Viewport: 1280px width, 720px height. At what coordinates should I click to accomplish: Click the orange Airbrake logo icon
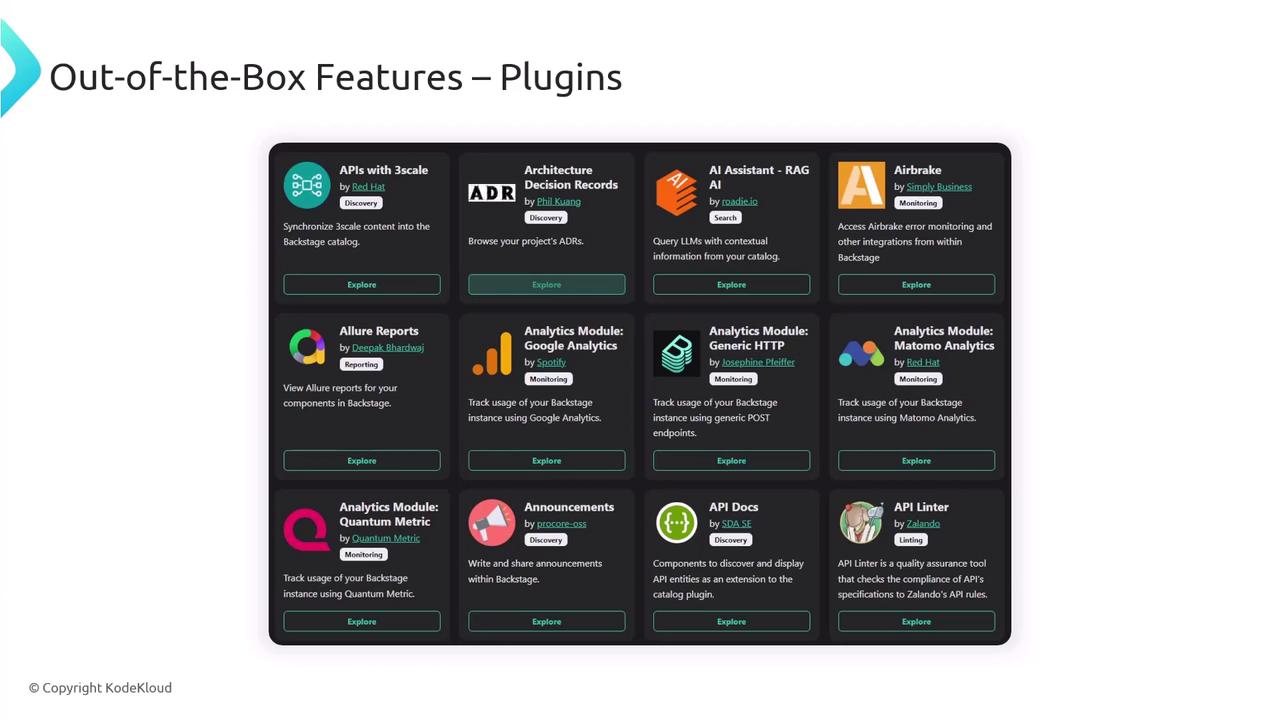(x=861, y=185)
